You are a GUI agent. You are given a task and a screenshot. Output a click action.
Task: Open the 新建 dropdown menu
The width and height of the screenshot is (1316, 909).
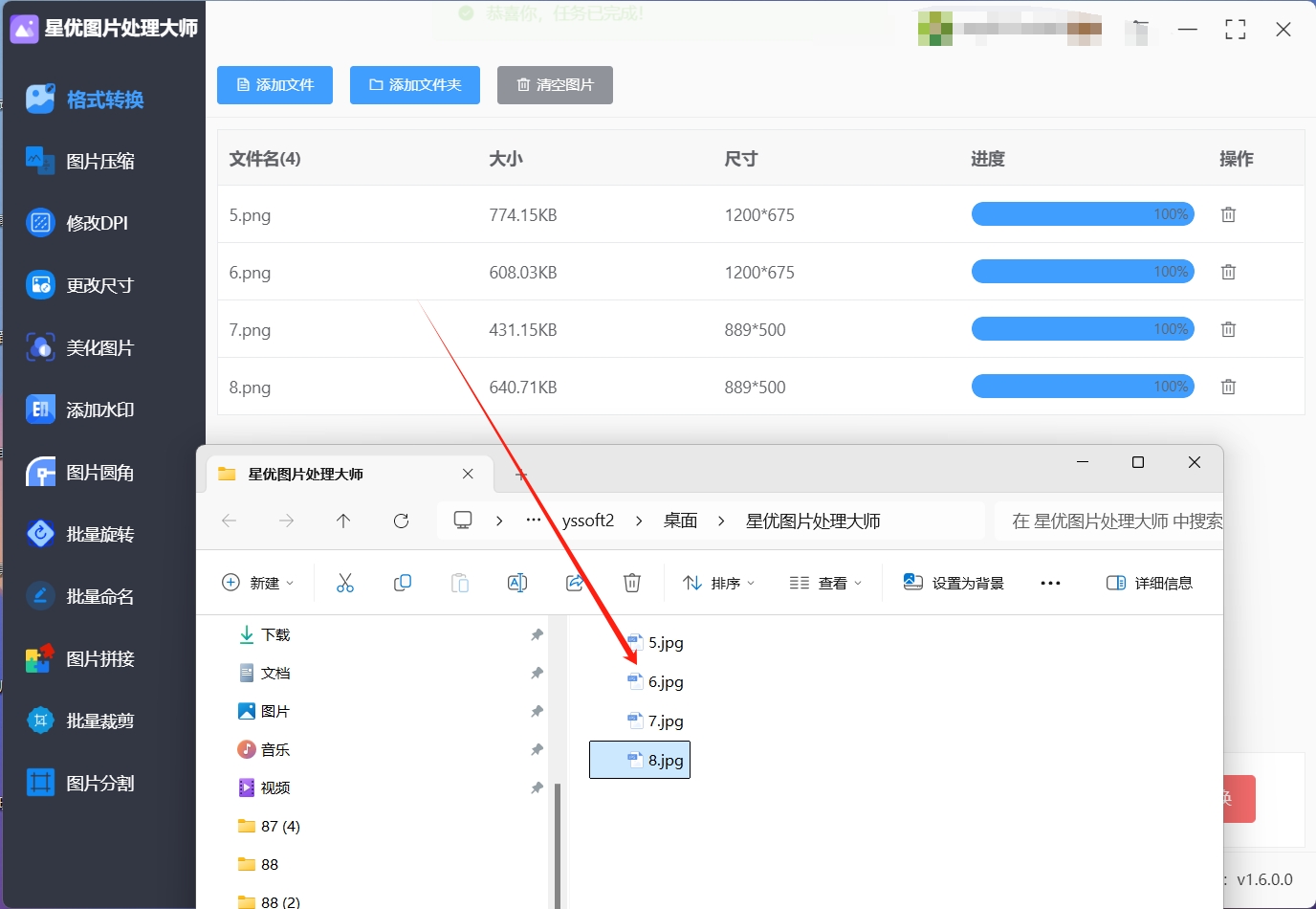[x=258, y=583]
